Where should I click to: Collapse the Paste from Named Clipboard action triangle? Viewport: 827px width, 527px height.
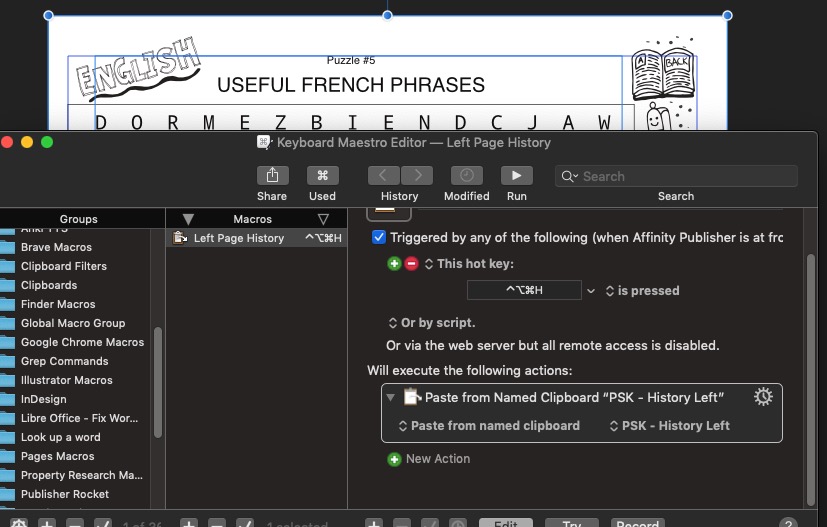click(x=391, y=397)
